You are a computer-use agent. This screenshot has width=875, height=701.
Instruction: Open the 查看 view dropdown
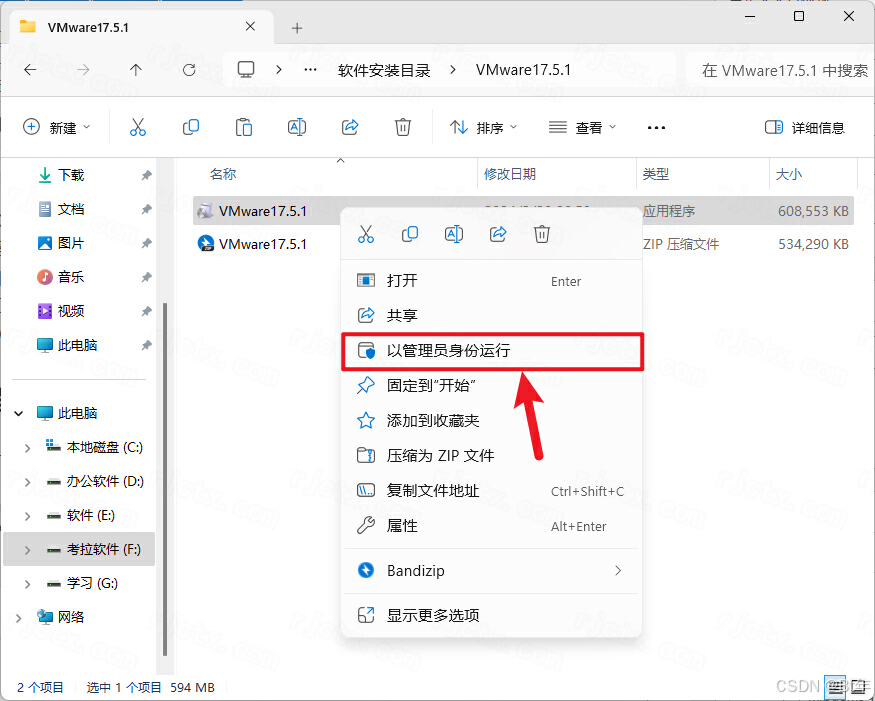coord(583,128)
